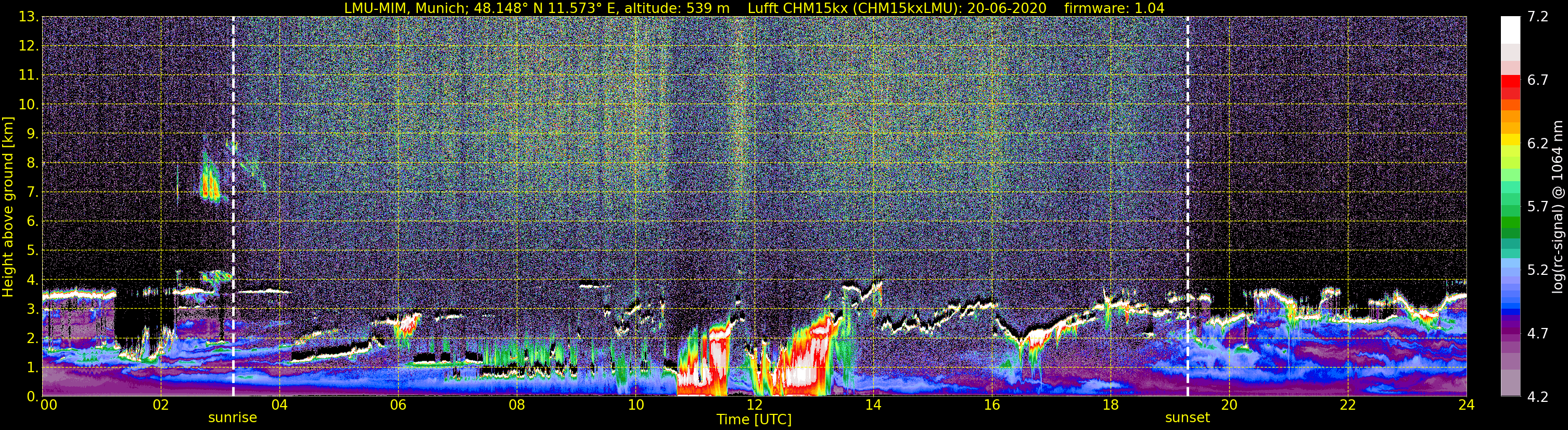The width and height of the screenshot is (1568, 430).
Task: Click the 10 tick label on time axis
Action: [635, 405]
